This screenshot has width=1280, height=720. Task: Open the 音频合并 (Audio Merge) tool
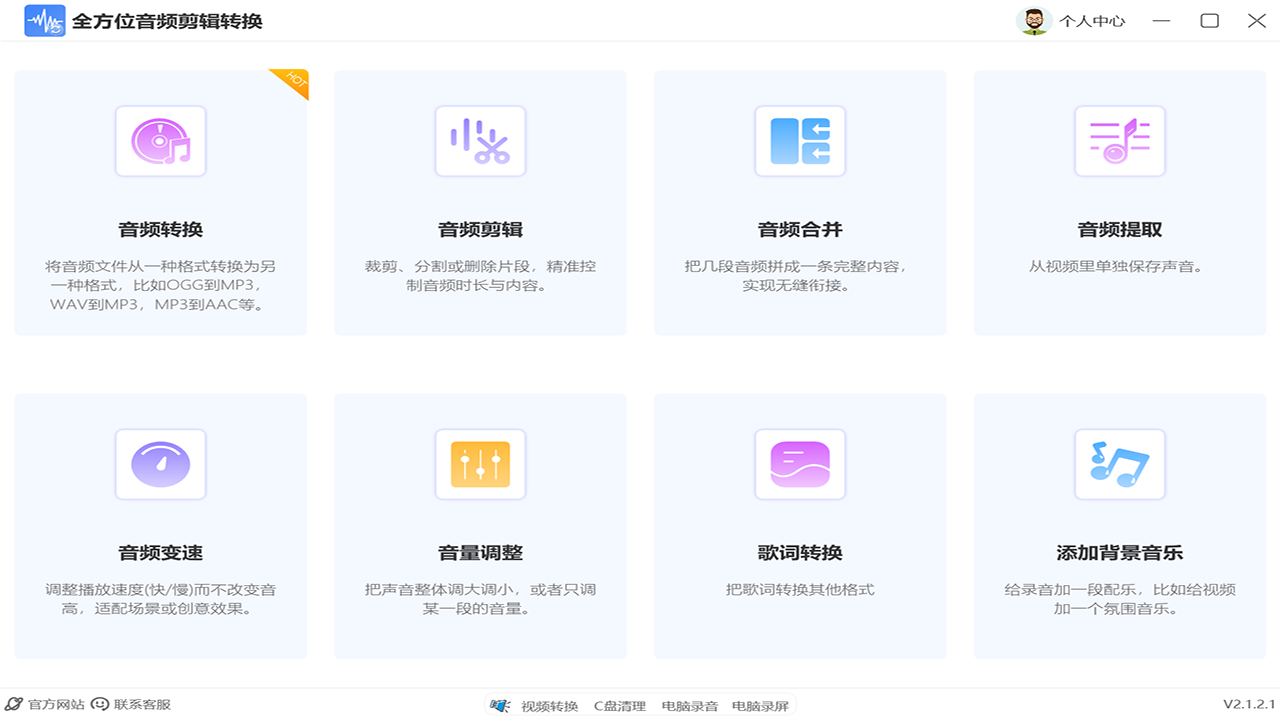800,202
